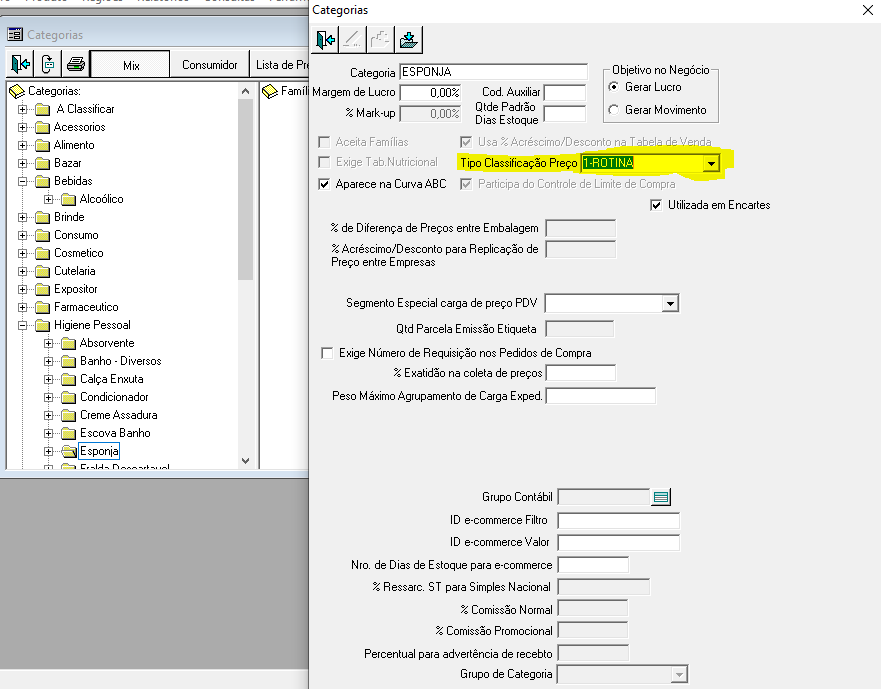The width and height of the screenshot is (881, 689).
Task: Select Gerar Lucro radio button
Action: pos(614,87)
